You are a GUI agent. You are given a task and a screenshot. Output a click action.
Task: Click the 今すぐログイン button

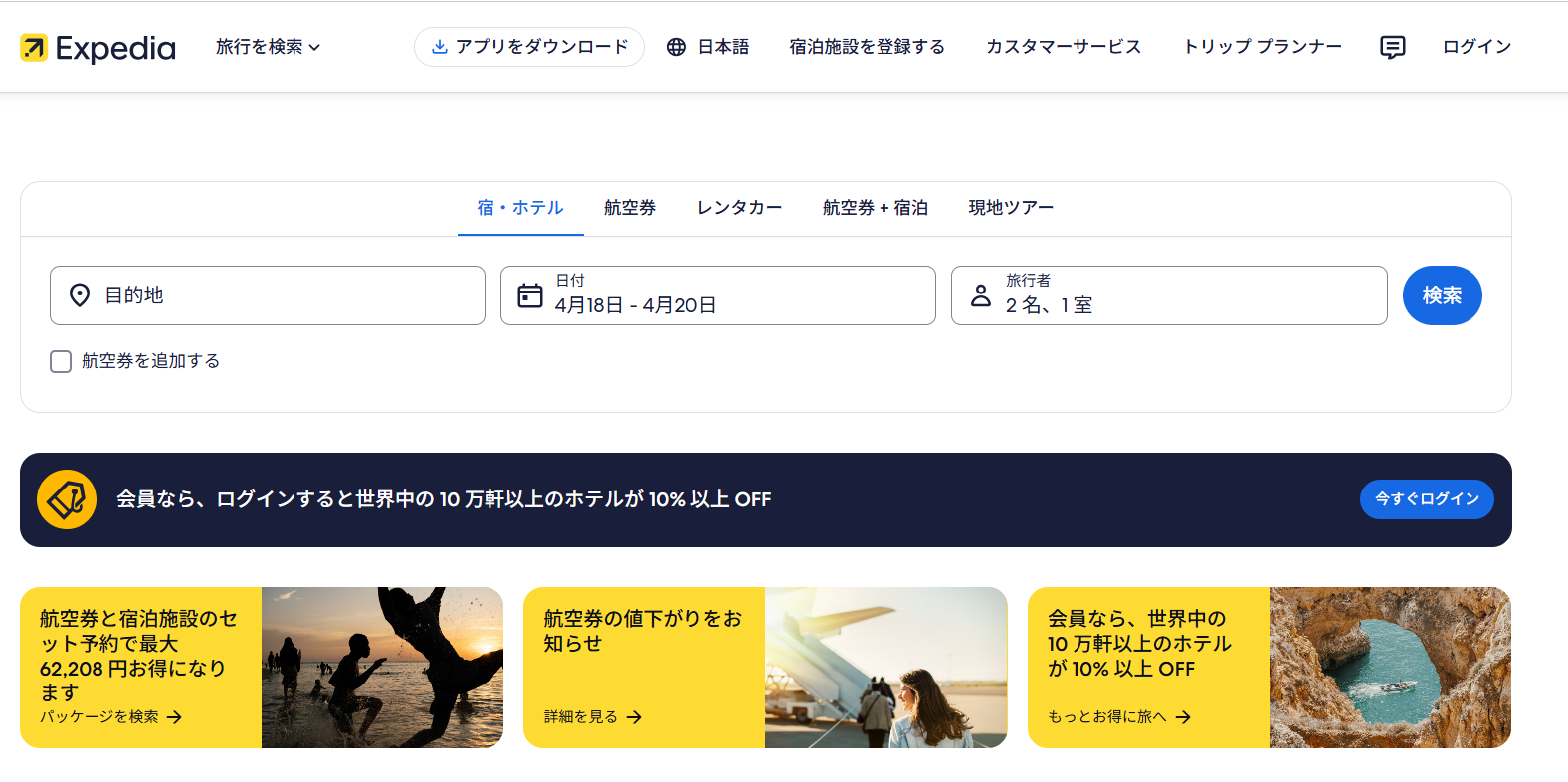[x=1427, y=499]
